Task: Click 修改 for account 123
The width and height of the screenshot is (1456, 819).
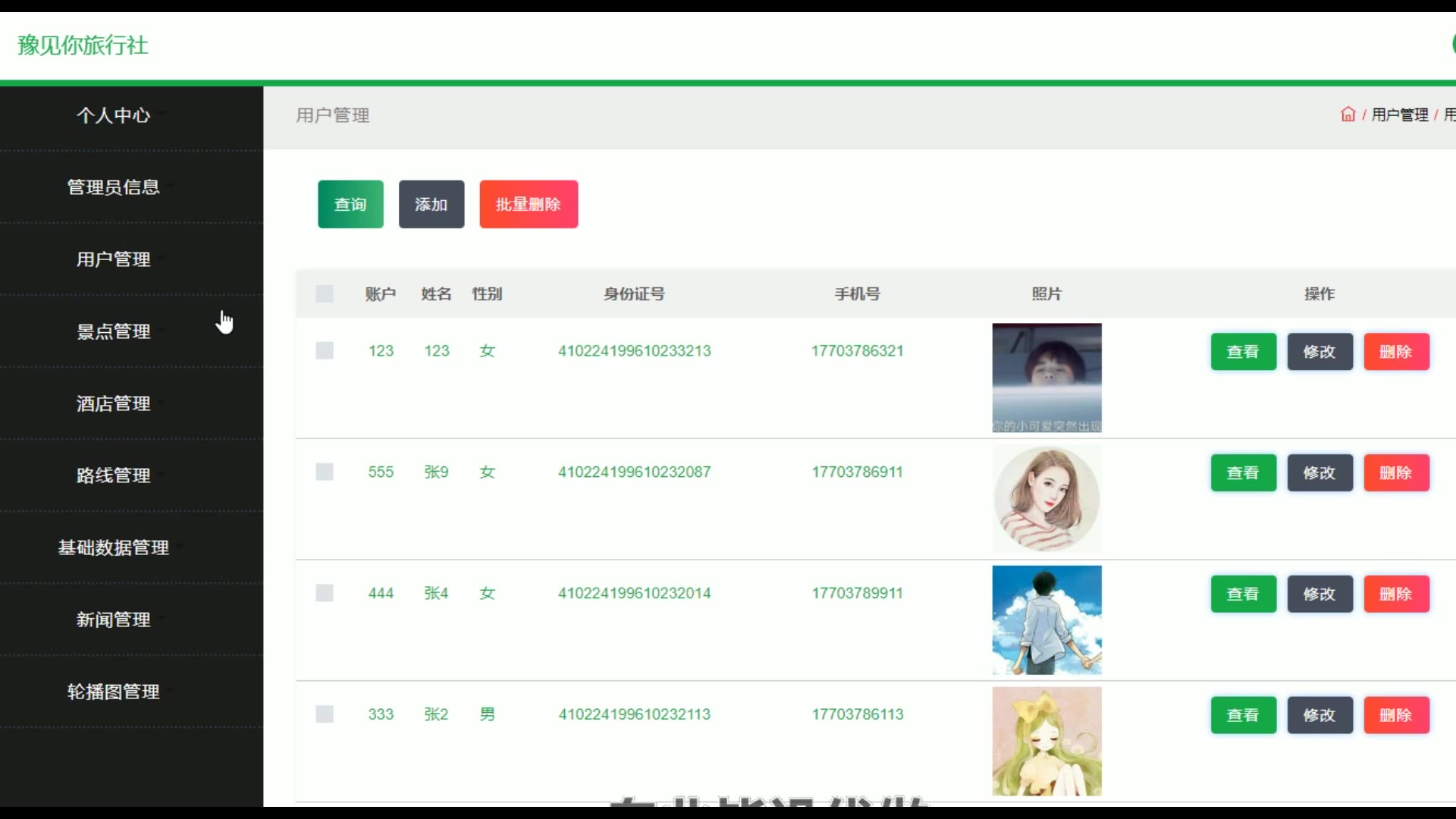Action: (1320, 352)
